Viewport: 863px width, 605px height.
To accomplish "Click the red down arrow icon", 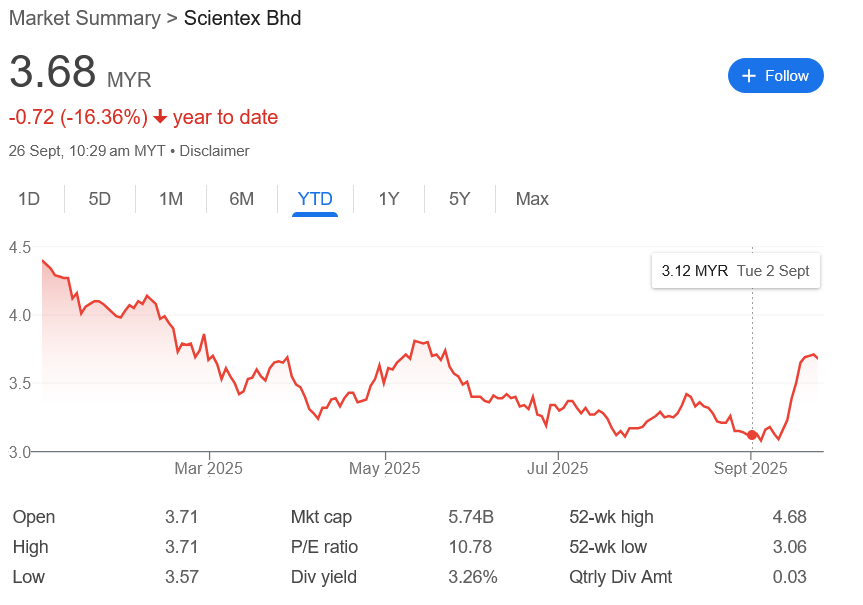I will 160,118.
